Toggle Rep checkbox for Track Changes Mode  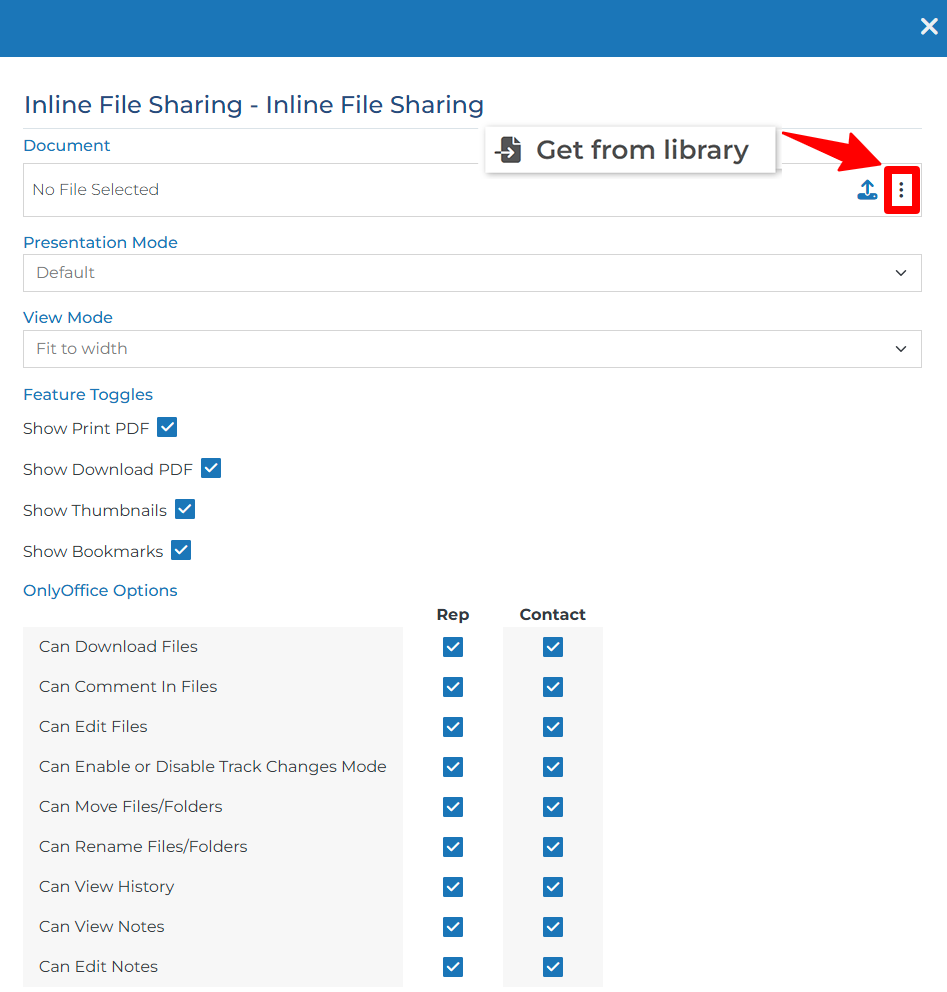453,767
